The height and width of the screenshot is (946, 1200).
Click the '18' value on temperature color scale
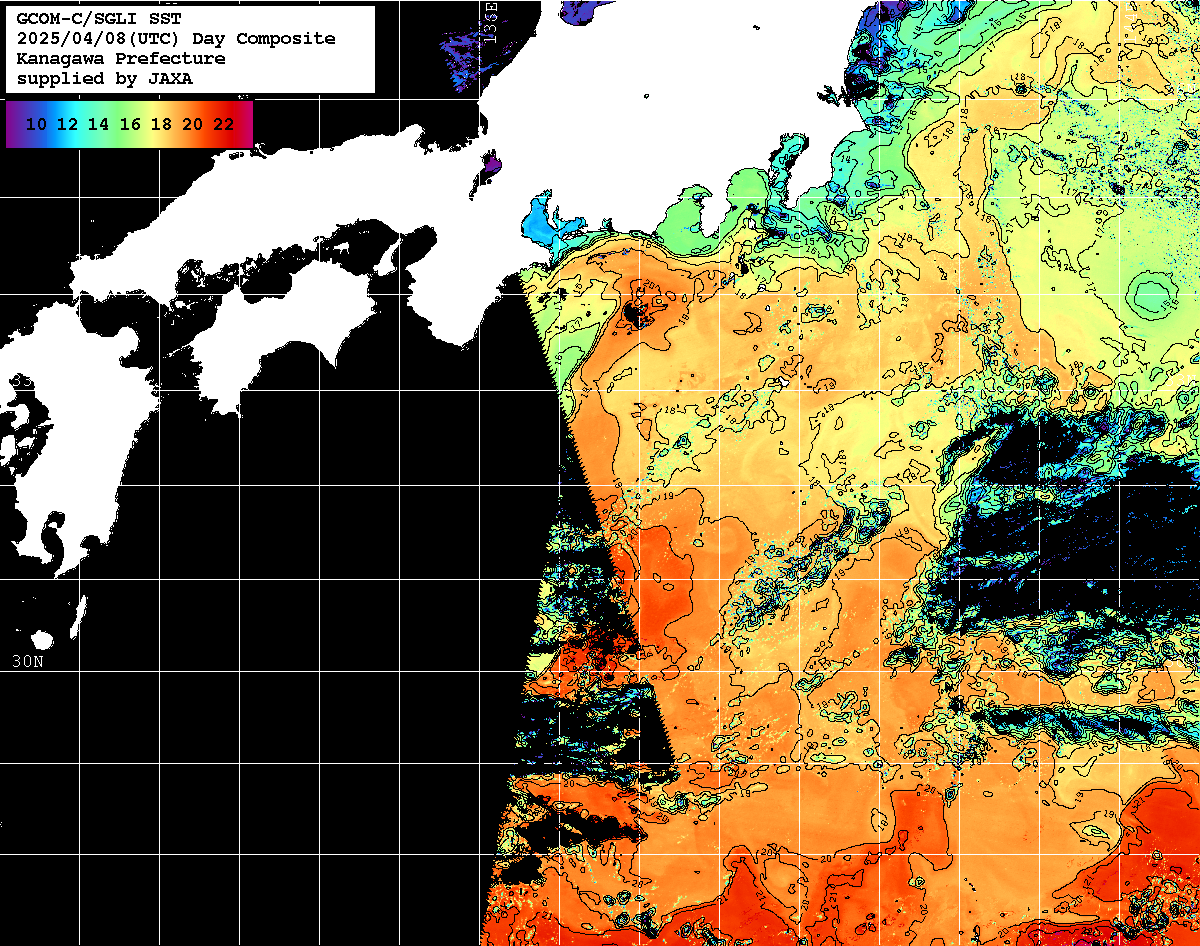[161, 124]
